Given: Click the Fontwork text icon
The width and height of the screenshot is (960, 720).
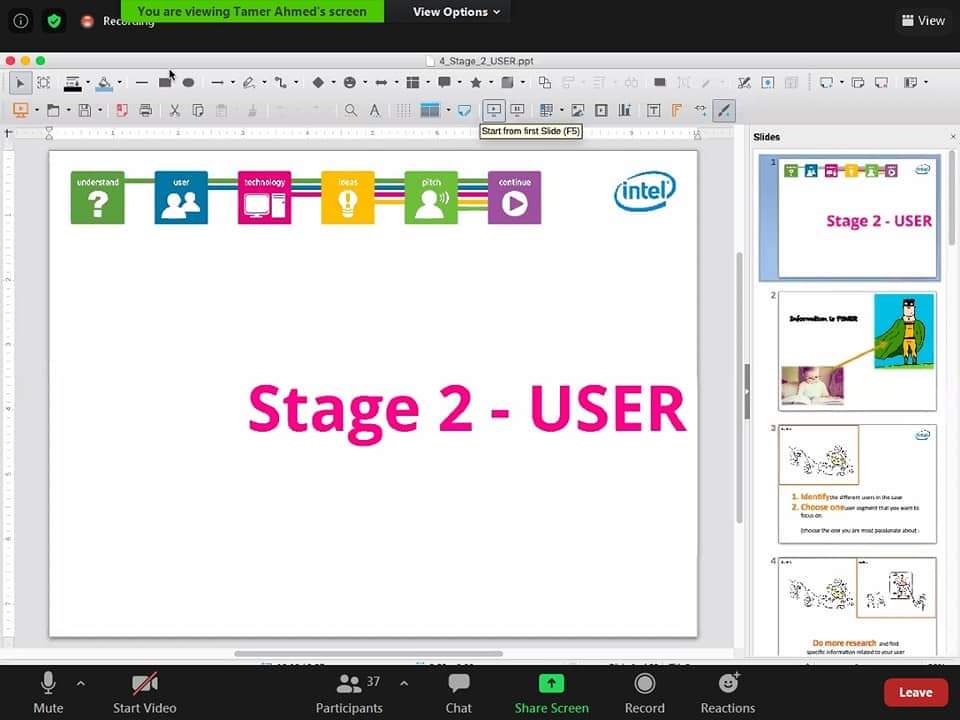Looking at the screenshot, I should coord(678,110).
